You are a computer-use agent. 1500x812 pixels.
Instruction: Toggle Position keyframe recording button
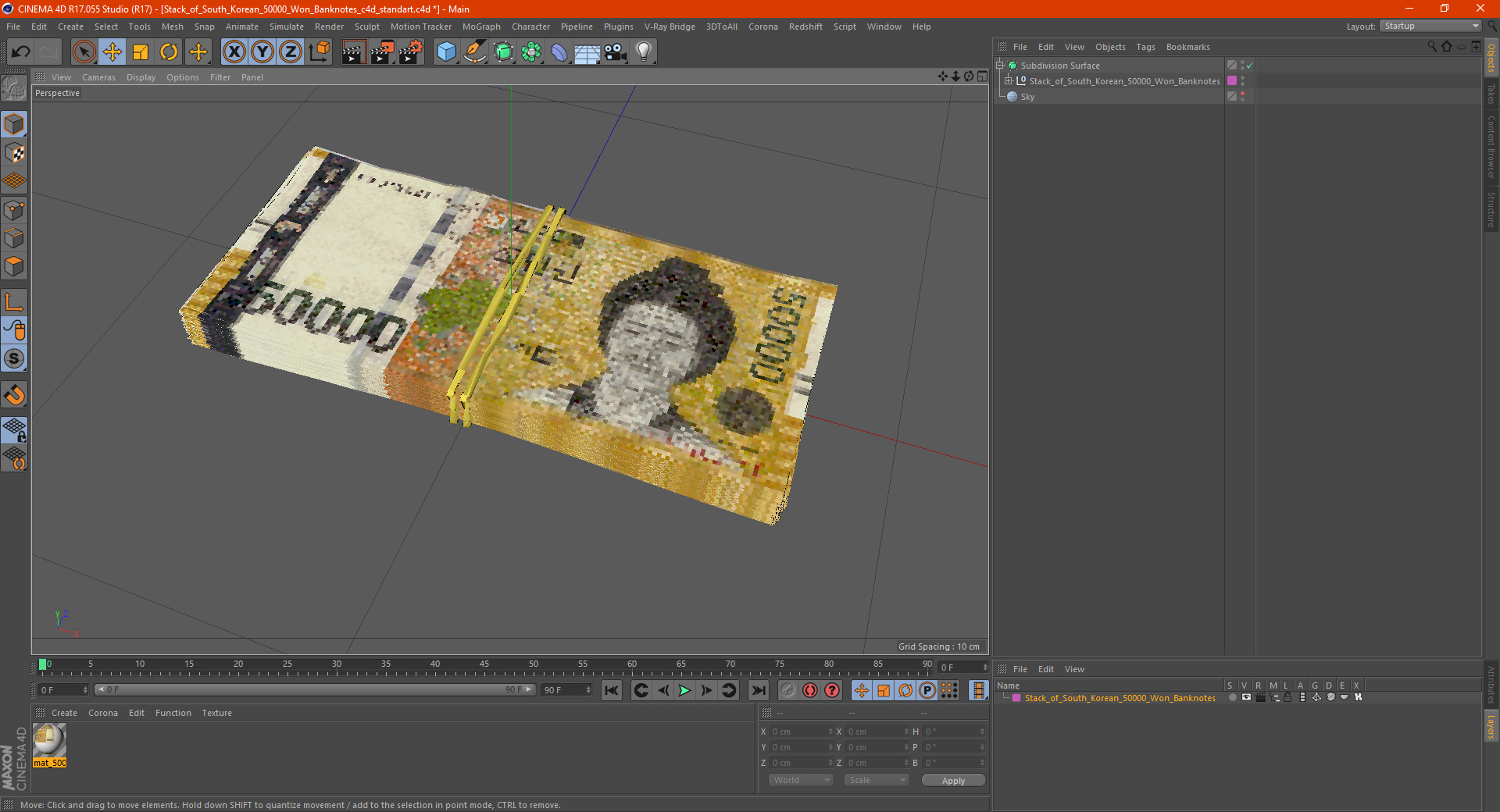pyautogui.click(x=862, y=690)
